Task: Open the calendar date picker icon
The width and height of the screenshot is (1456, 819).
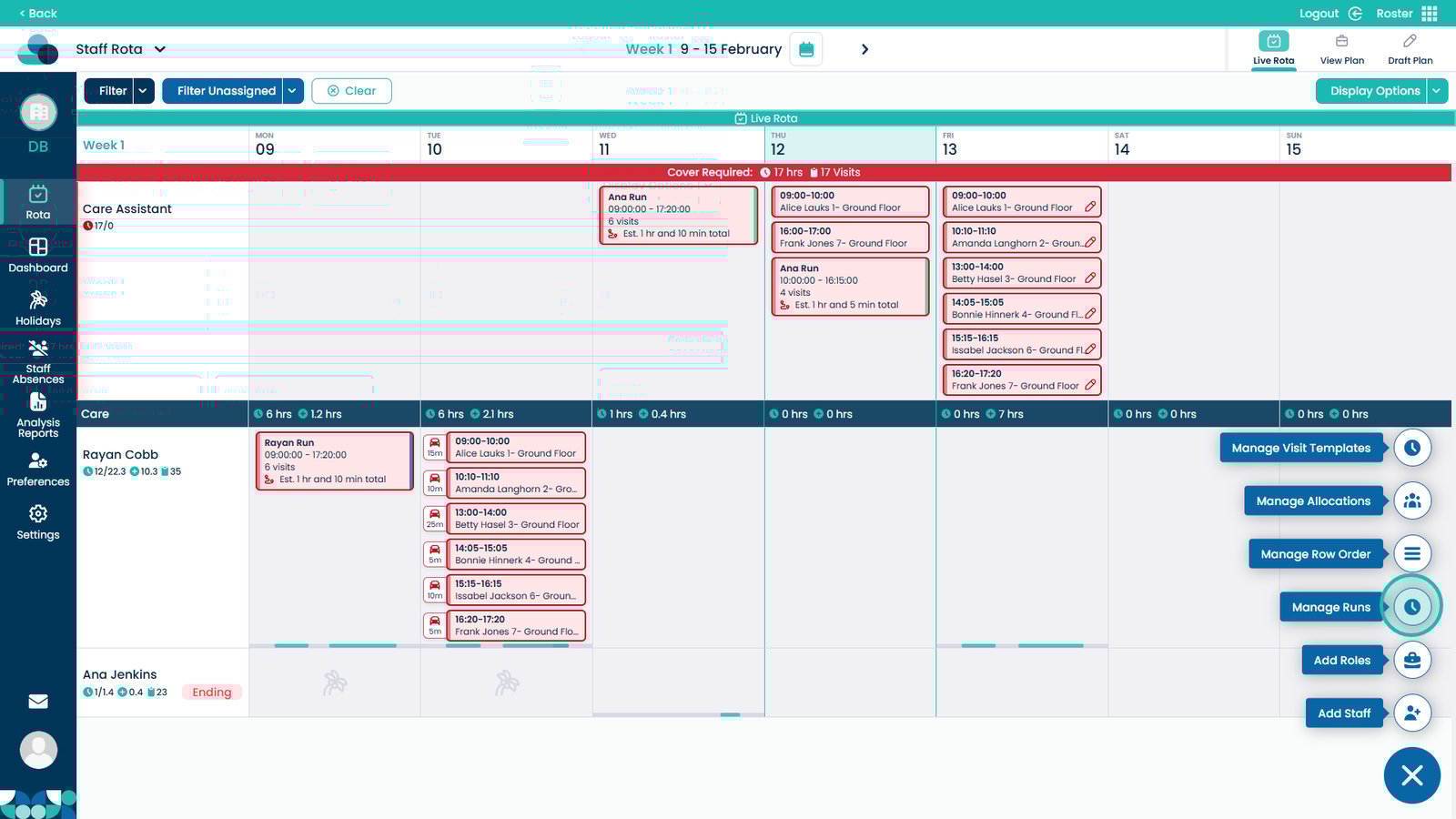Action: tap(806, 49)
